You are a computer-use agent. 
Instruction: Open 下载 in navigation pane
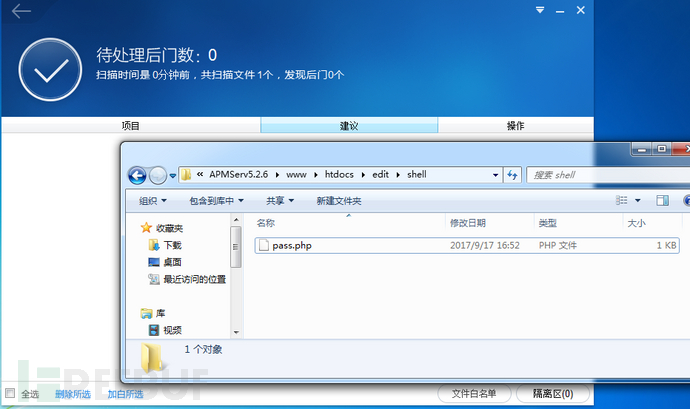pyautogui.click(x=172, y=245)
